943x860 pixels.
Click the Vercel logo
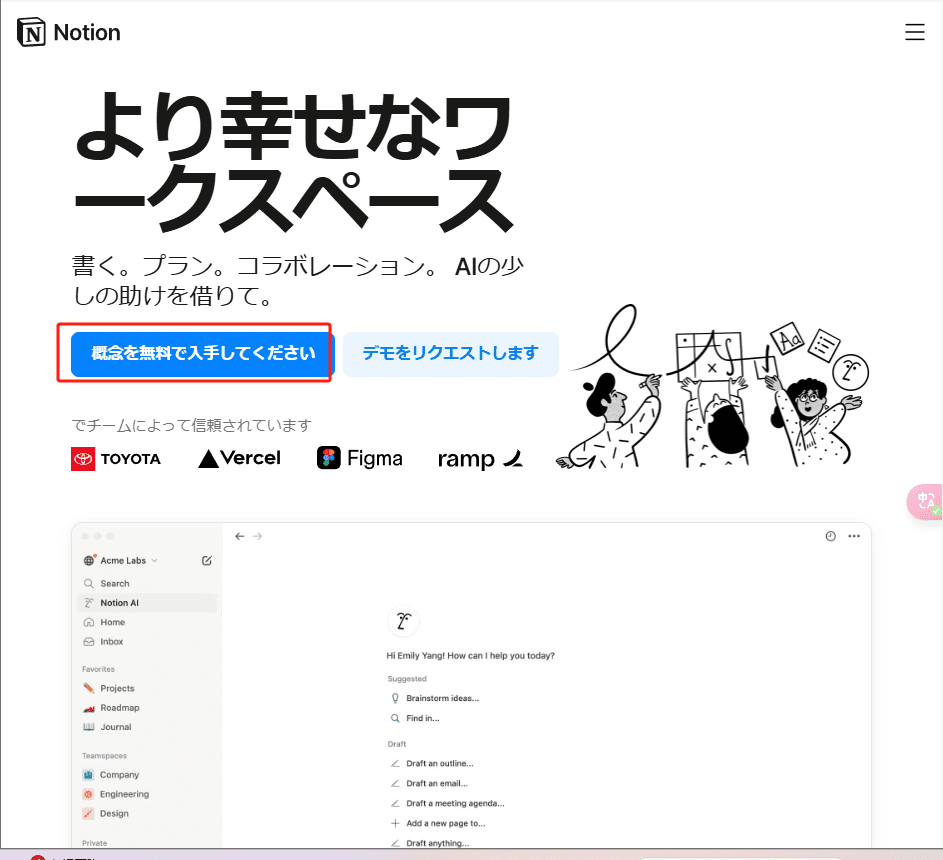point(239,458)
